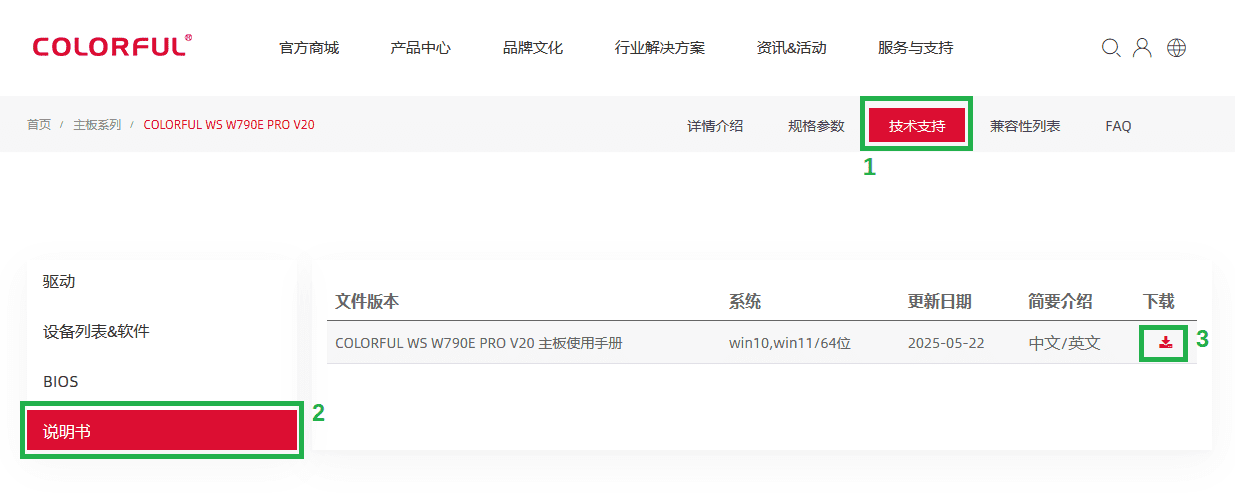The image size is (1235, 499).
Task: Click the 系统 column header
Action: pos(745,301)
